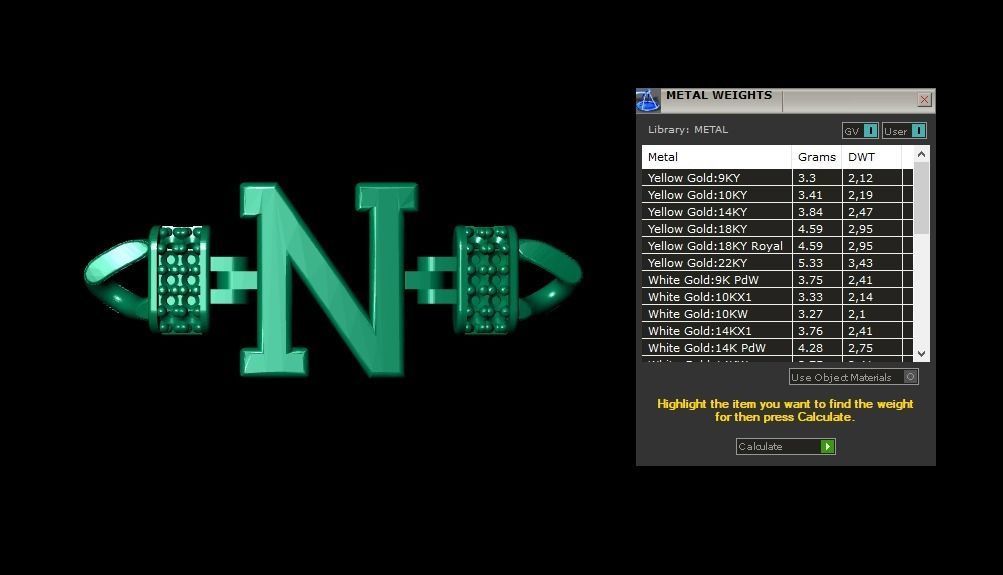Click the 4.28 grams value
Image resolution: width=1003 pixels, height=575 pixels.
point(810,348)
